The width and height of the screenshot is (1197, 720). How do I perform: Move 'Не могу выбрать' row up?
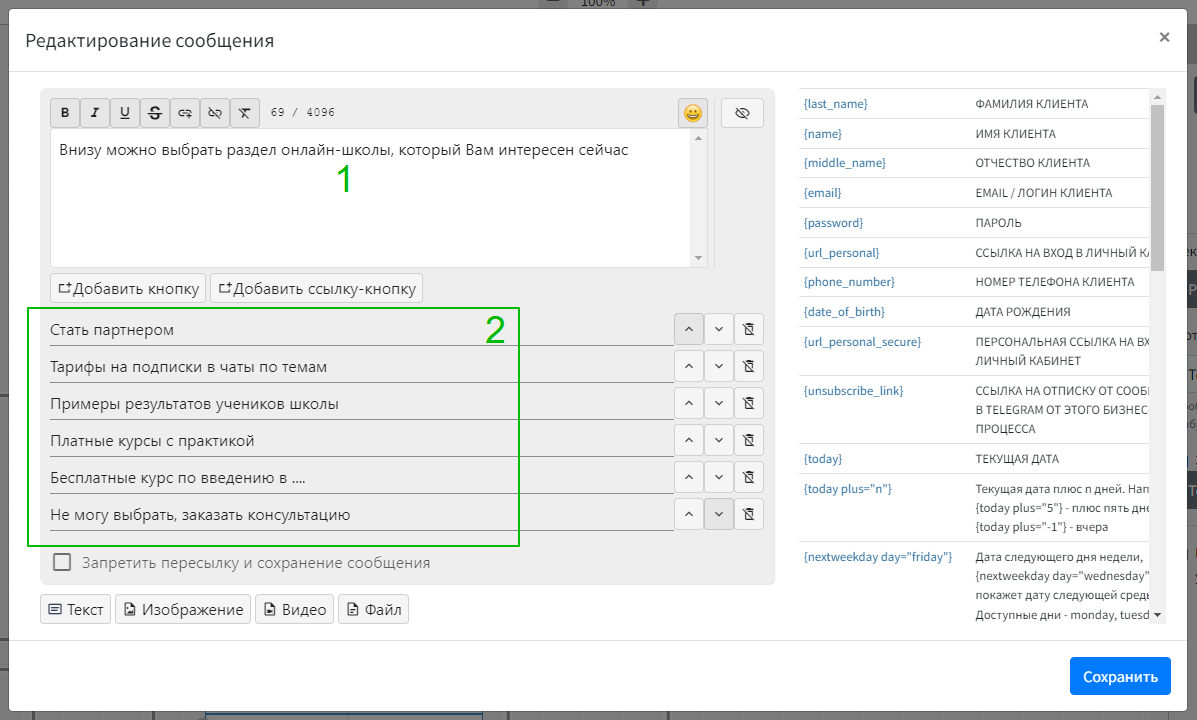(688, 514)
